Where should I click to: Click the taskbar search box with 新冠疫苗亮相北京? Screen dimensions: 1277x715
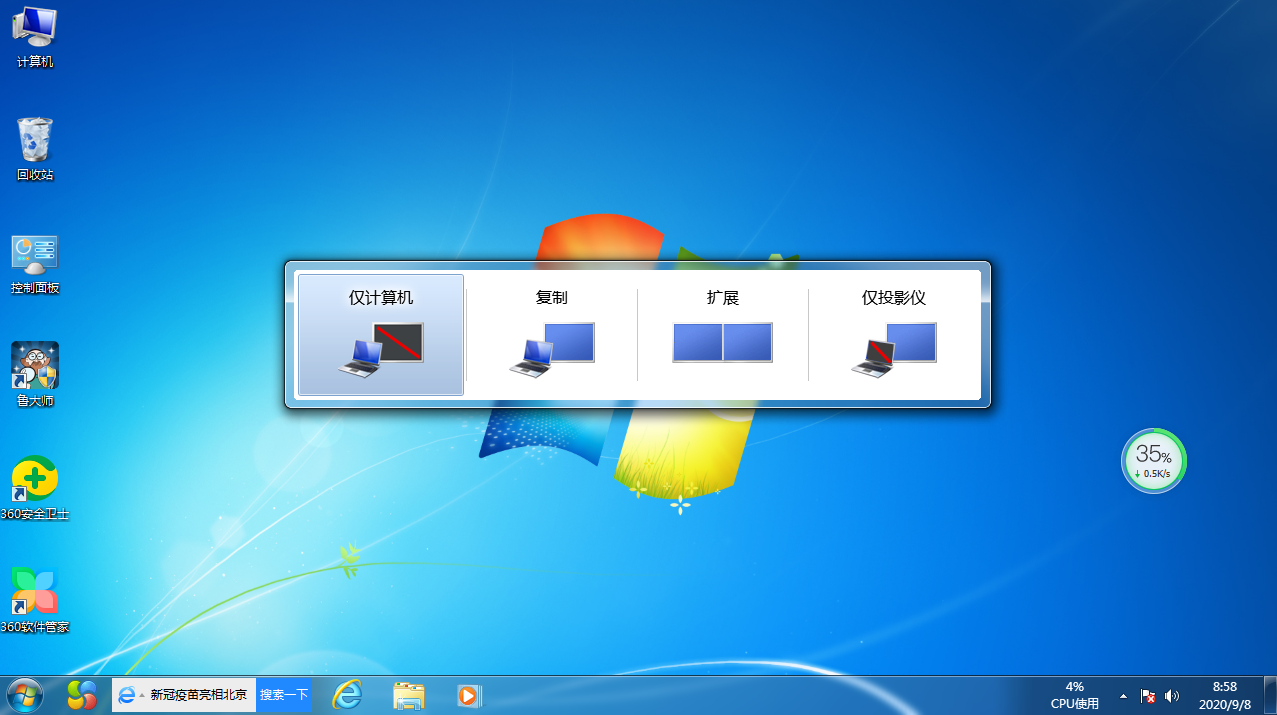[198, 694]
